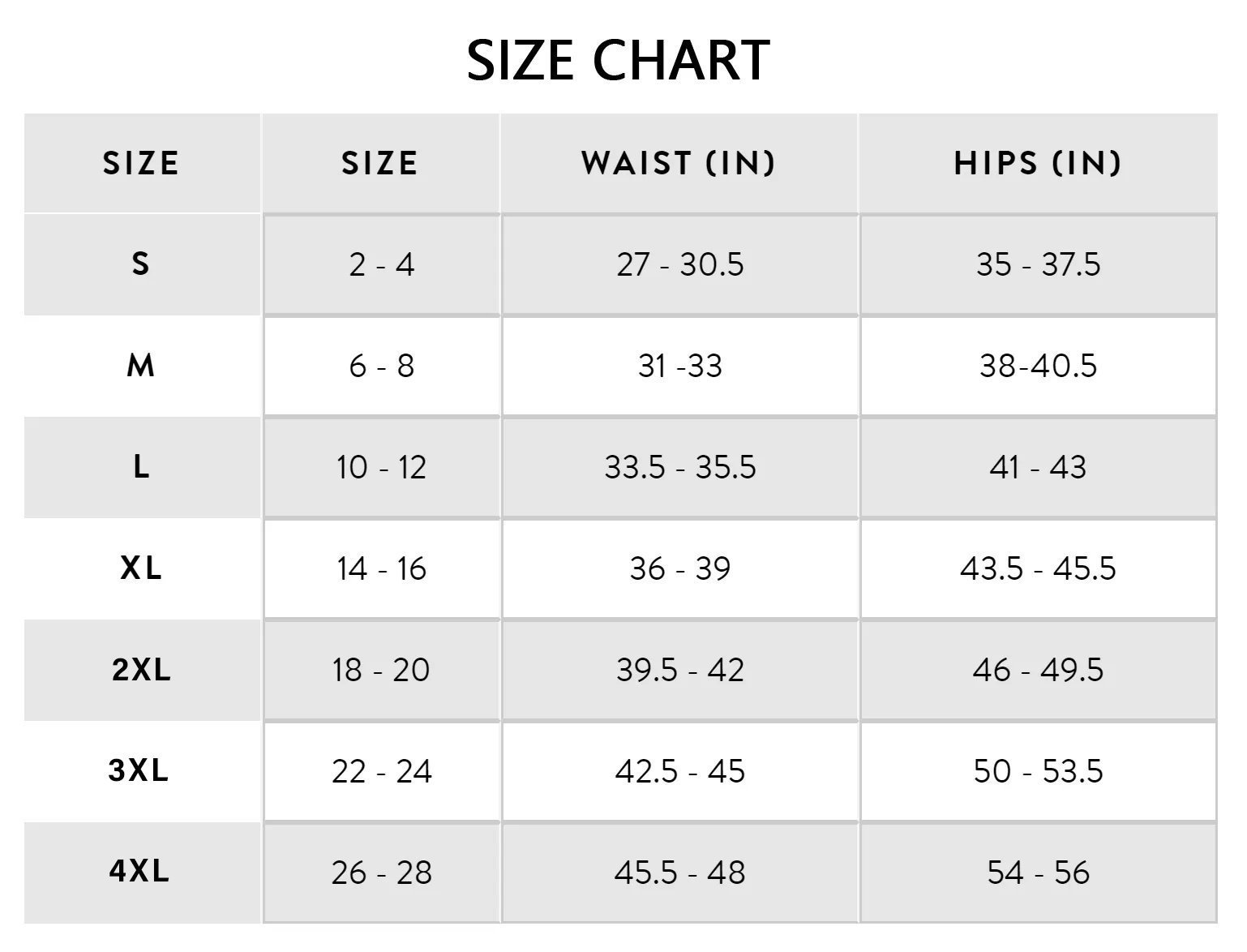Viewport: 1247px width, 952px height.
Task: Select the HIPS (IN) column header
Action: click(x=1038, y=163)
